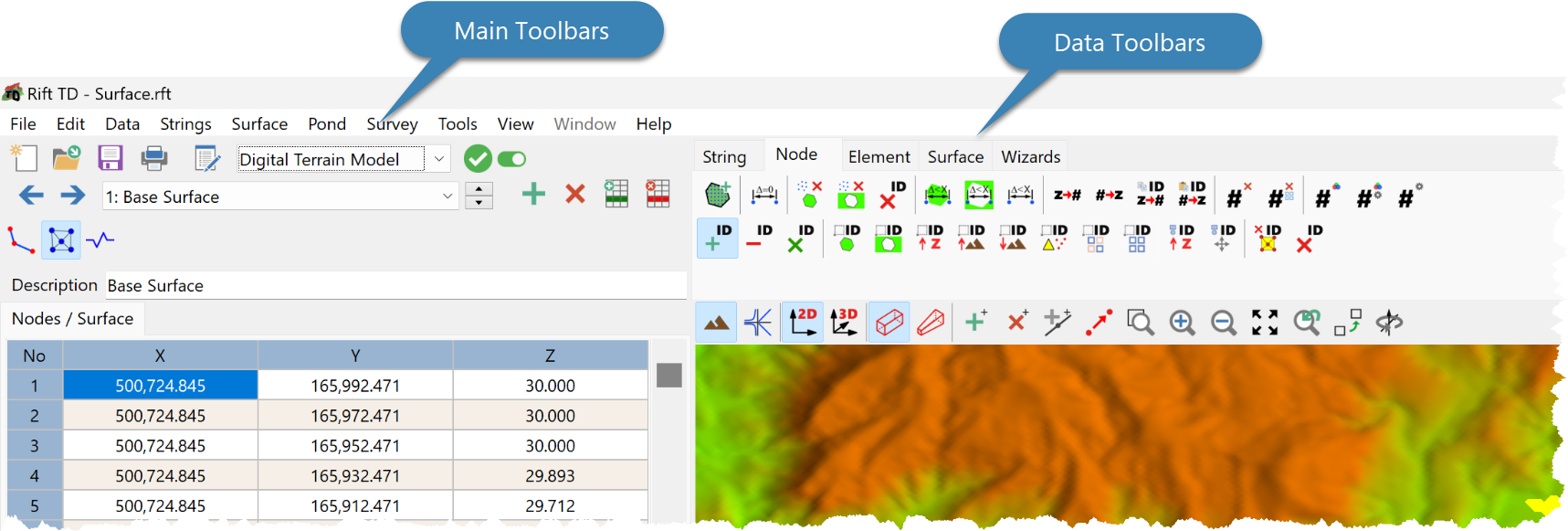This screenshot has height=531, width=1568.
Task: Click the Open folder icon
Action: [66, 158]
